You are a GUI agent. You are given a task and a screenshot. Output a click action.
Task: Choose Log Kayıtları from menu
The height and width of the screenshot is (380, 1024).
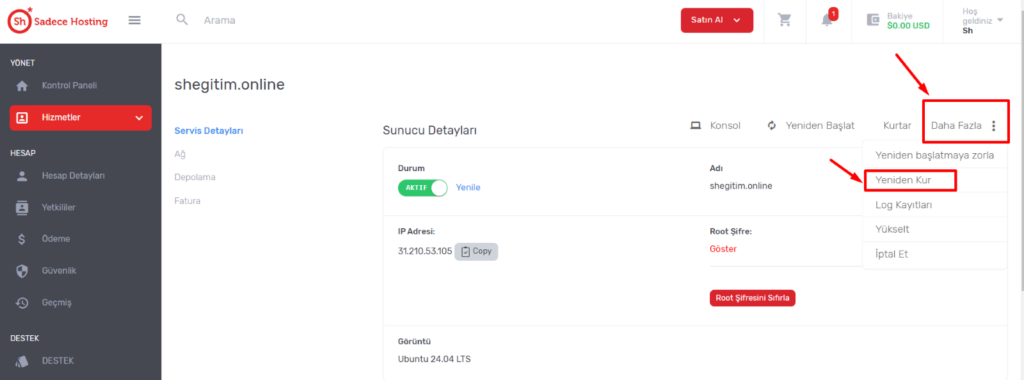coord(935,204)
